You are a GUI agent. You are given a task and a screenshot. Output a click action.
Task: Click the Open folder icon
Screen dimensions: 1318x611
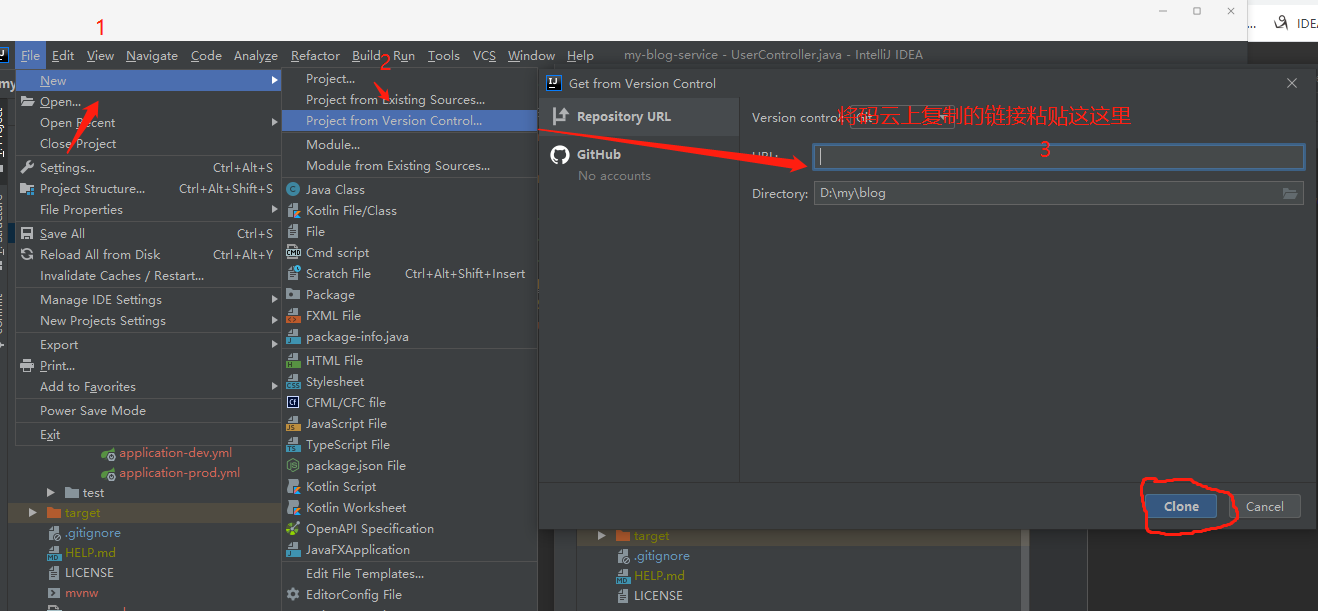pos(28,102)
